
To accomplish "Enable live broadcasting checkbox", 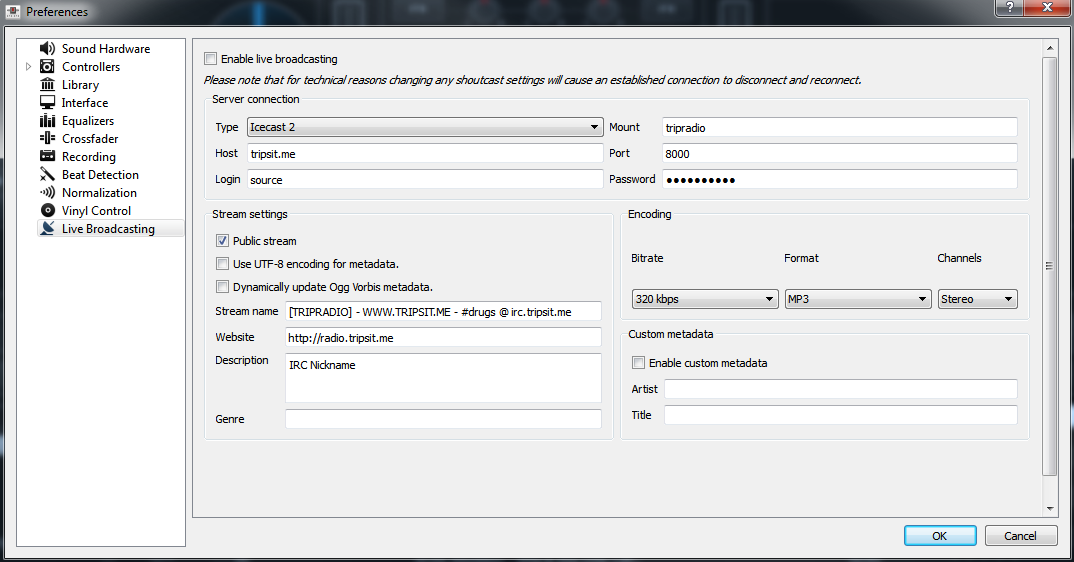I will pos(211,59).
